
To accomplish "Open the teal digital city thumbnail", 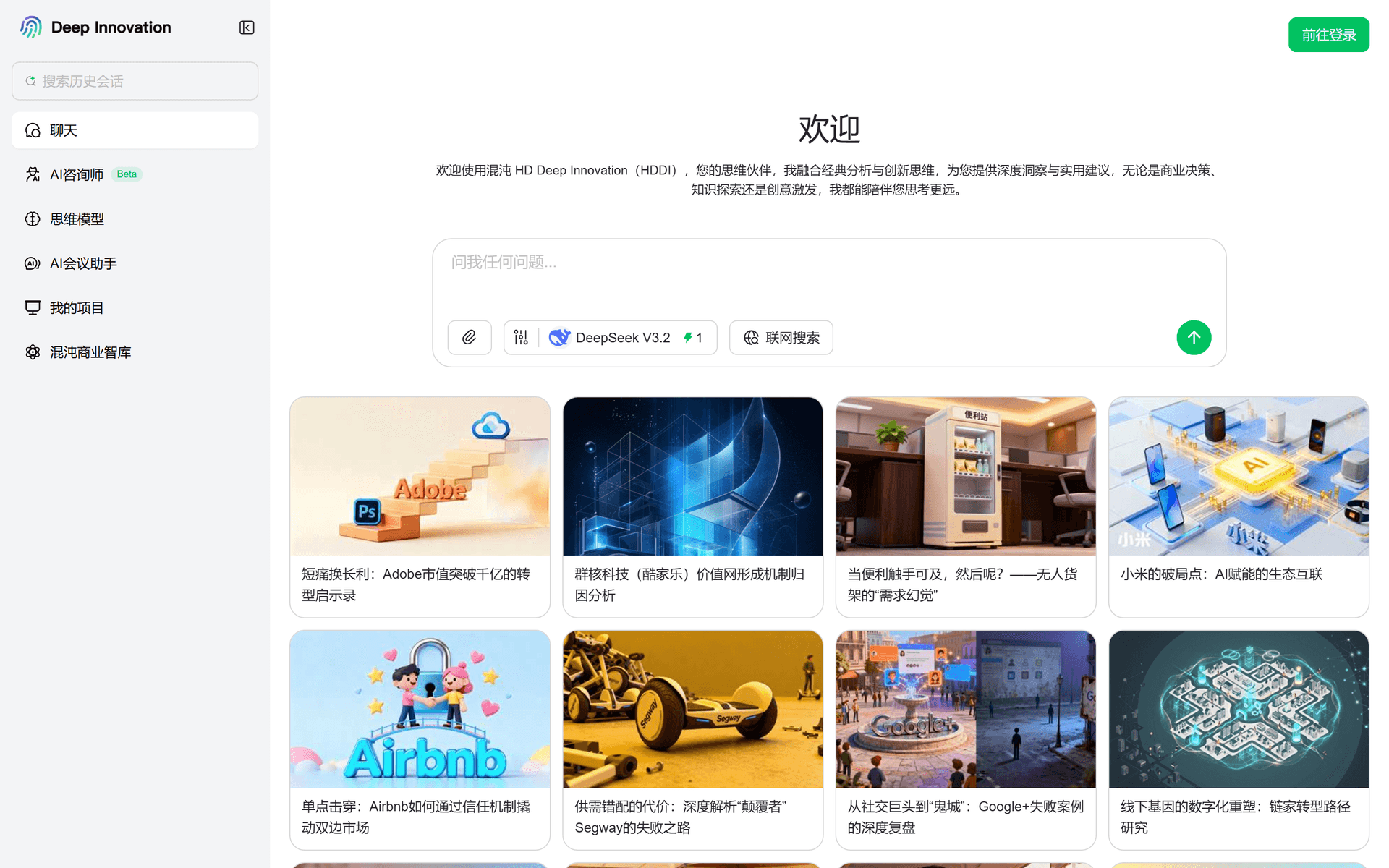I will [1239, 709].
